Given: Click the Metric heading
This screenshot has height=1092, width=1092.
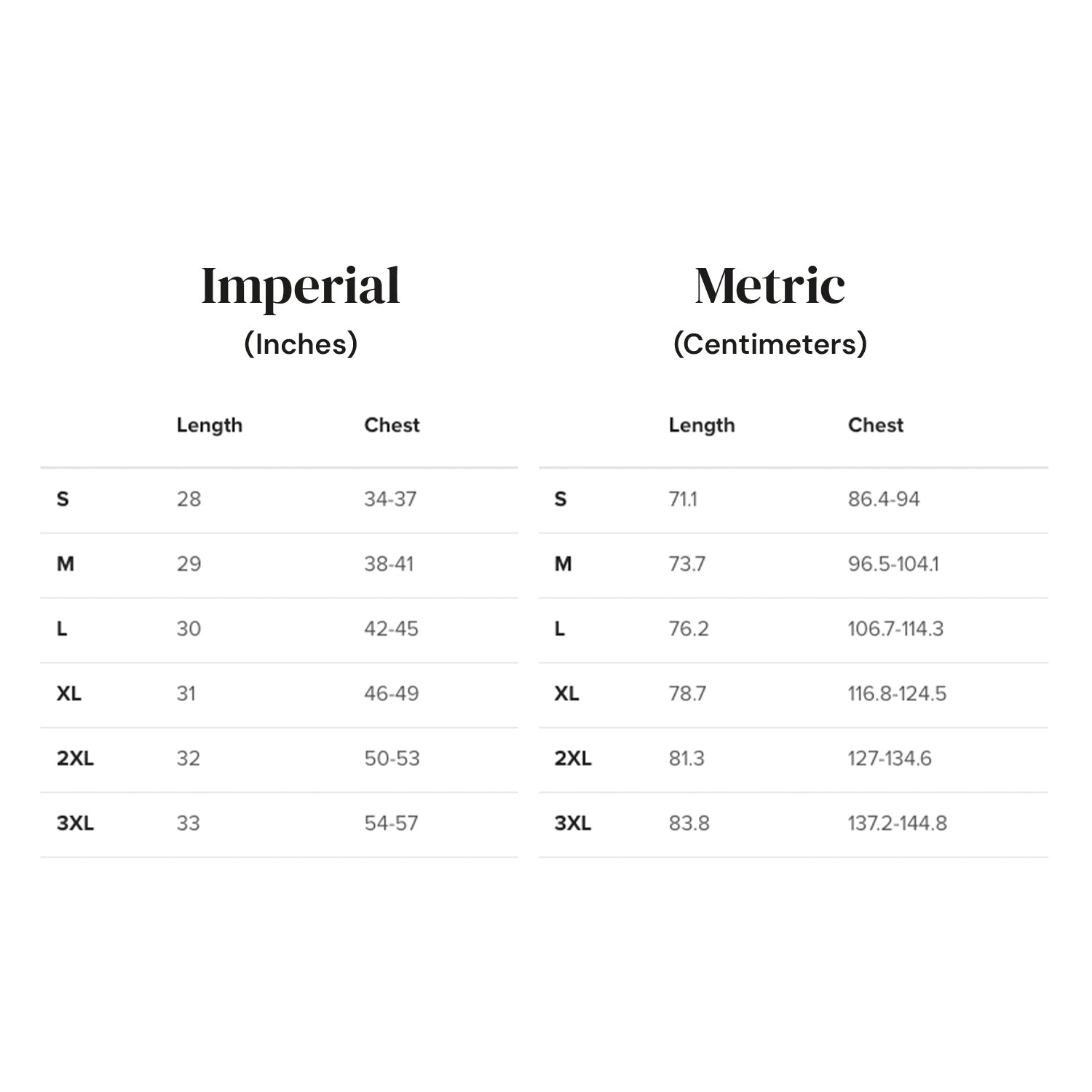Looking at the screenshot, I should click(769, 286).
